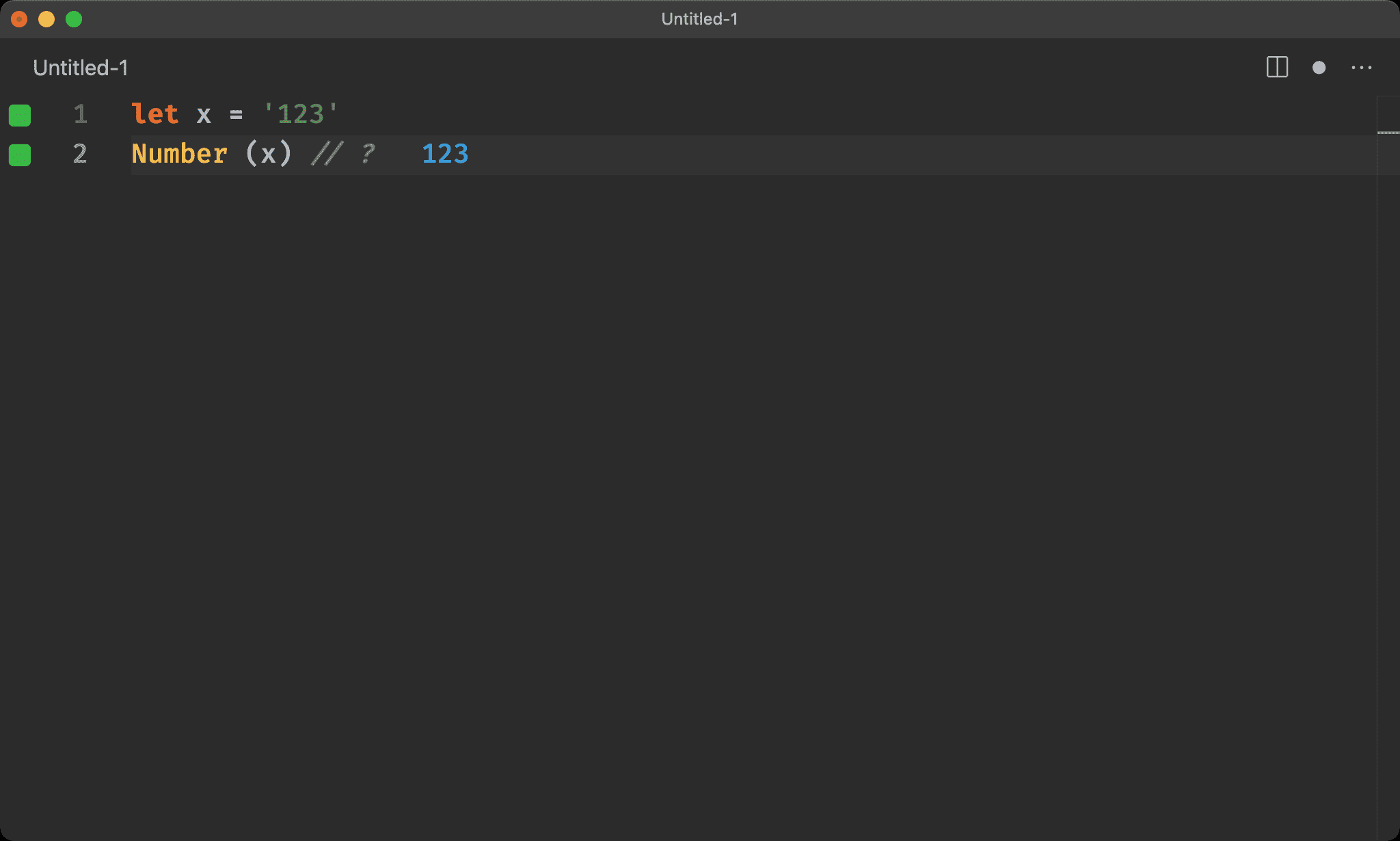Click the yellow minimize window button
The width and height of the screenshot is (1400, 841).
[46, 19]
